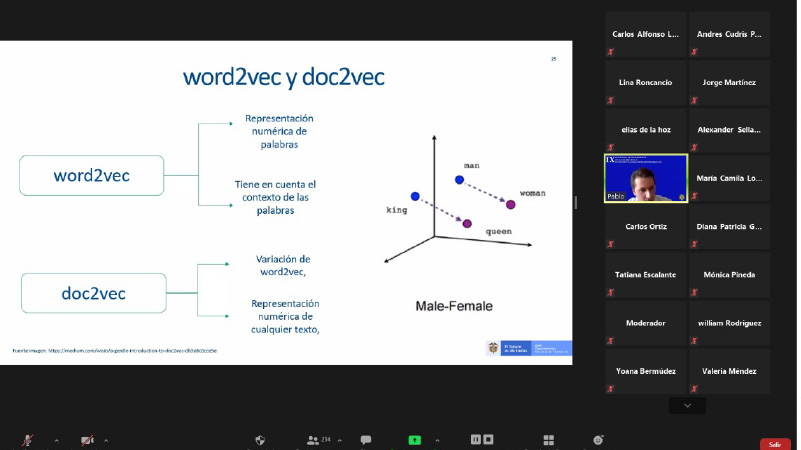The image size is (801, 450).
Task: Select the Alexander Sella... participant tile
Action: coord(729,130)
